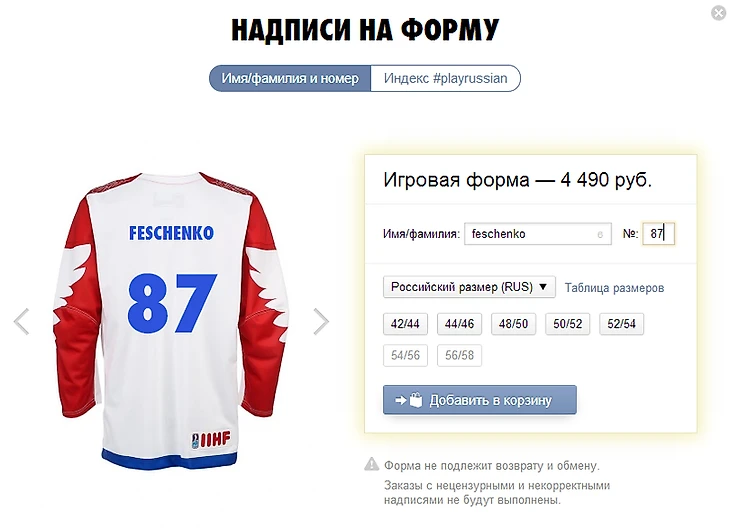Choose size 52/54

[x=622, y=324]
